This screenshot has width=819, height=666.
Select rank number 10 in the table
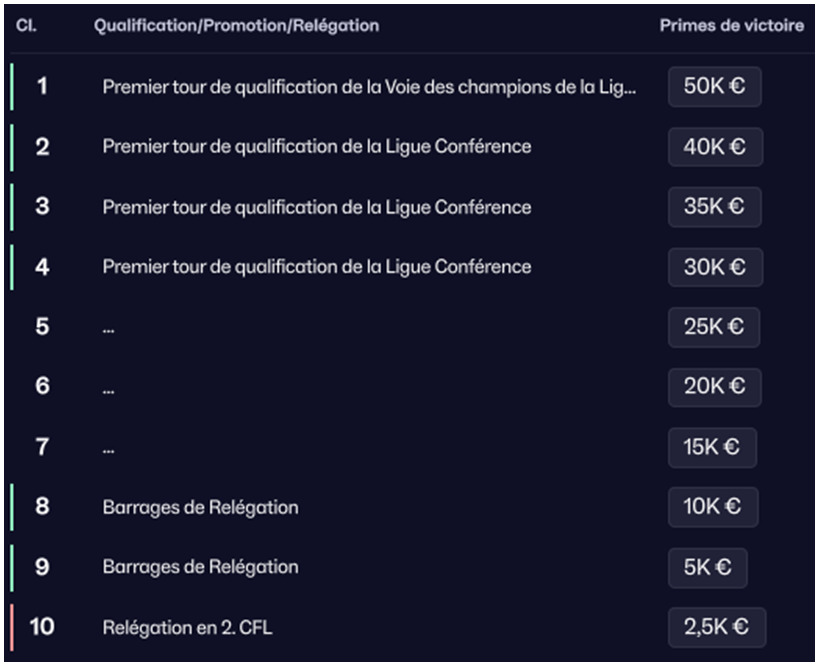pyautogui.click(x=42, y=627)
